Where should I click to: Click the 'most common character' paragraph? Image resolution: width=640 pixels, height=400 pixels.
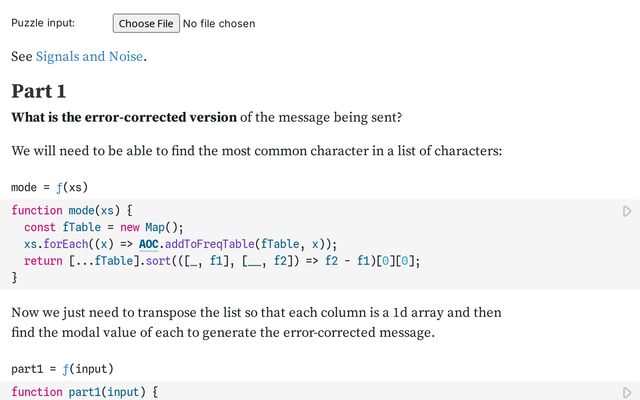coord(256,152)
